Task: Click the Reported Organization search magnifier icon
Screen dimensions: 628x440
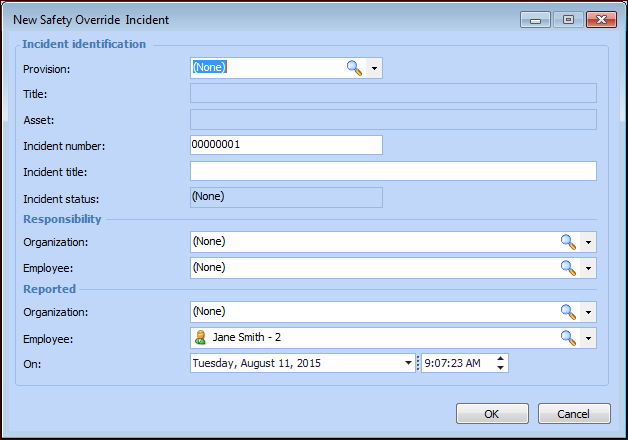Action: (x=567, y=312)
